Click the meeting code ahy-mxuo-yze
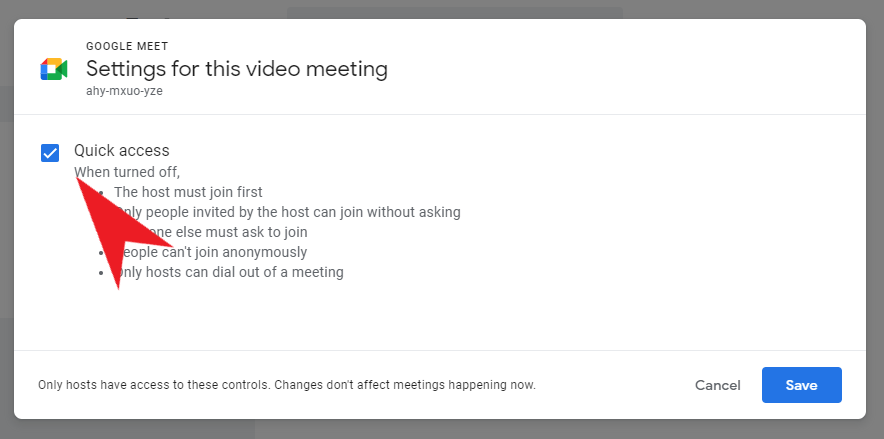This screenshot has width=884, height=439. click(124, 91)
